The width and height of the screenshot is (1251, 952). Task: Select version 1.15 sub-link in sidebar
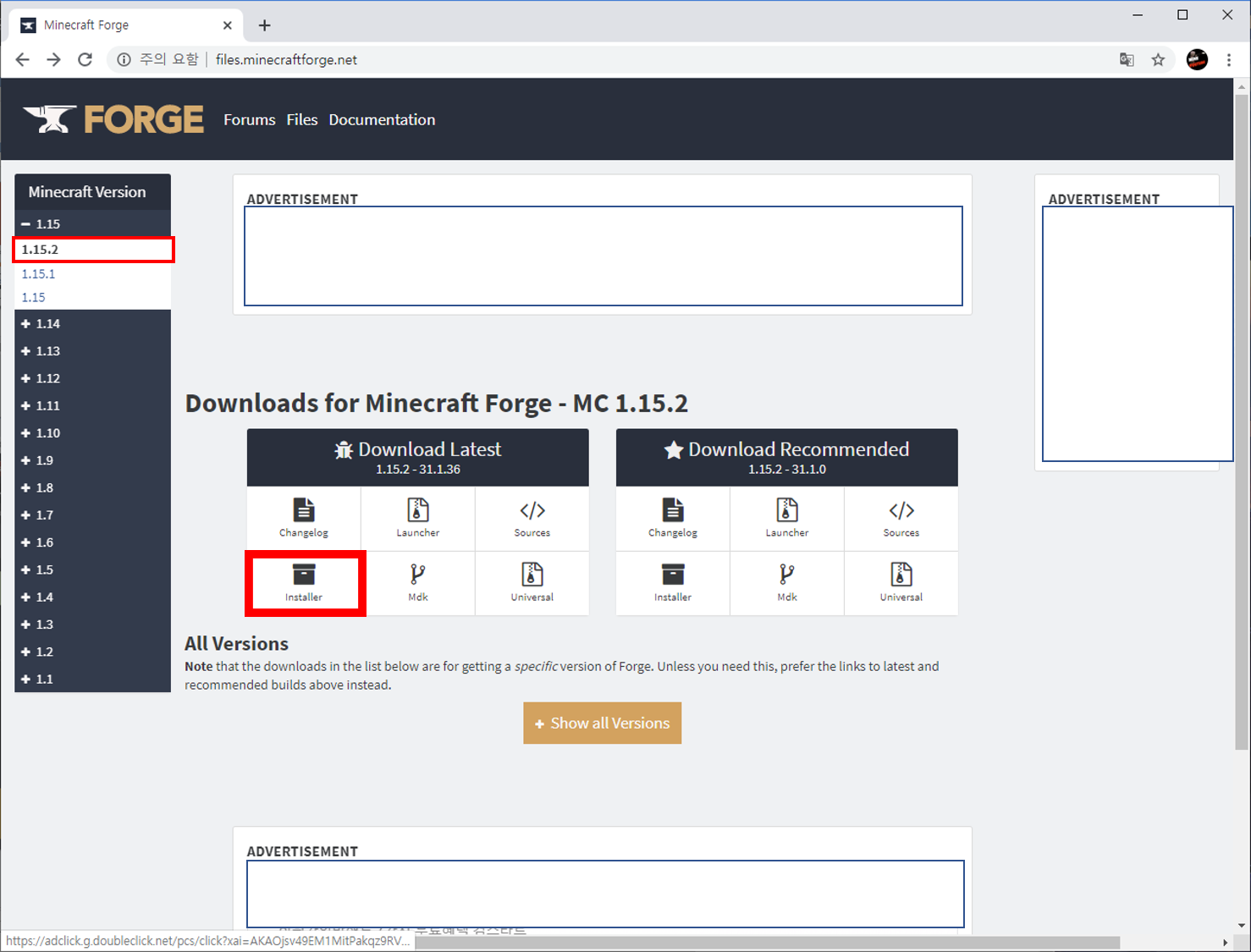coord(34,298)
